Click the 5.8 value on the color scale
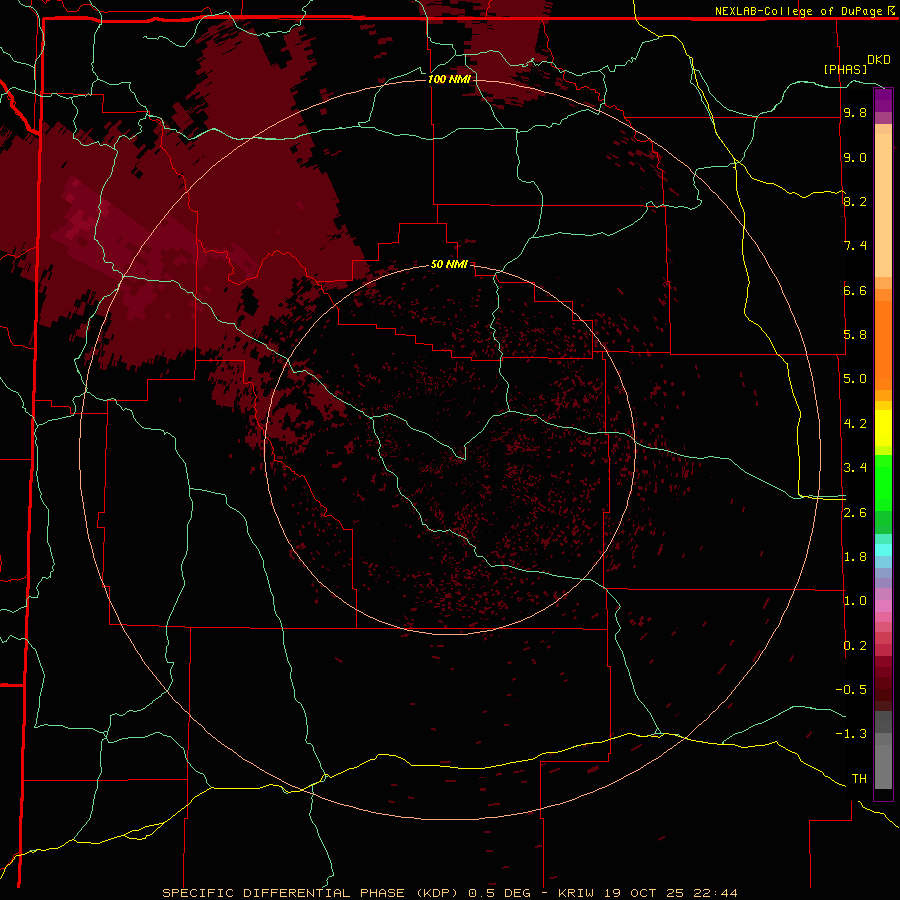The height and width of the screenshot is (900, 900). pyautogui.click(x=855, y=335)
